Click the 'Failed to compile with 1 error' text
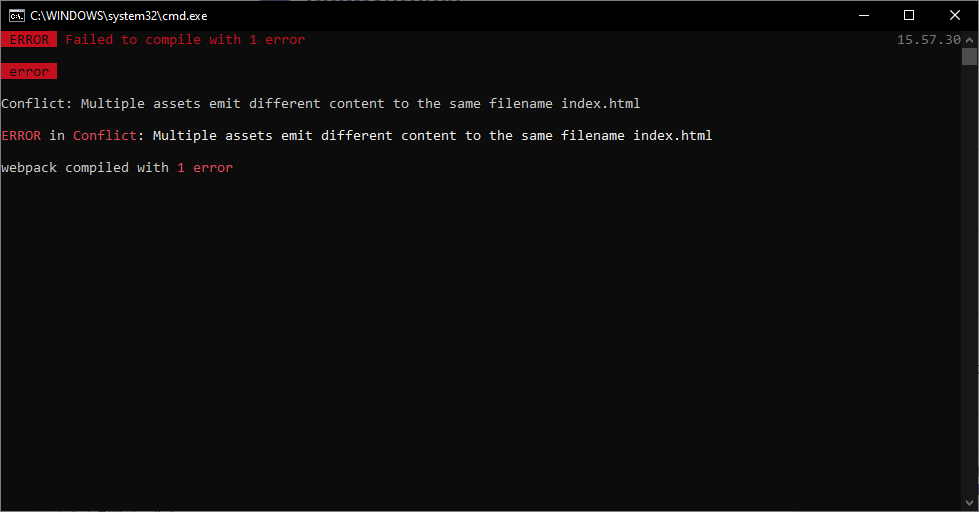The height and width of the screenshot is (512, 979). click(185, 40)
